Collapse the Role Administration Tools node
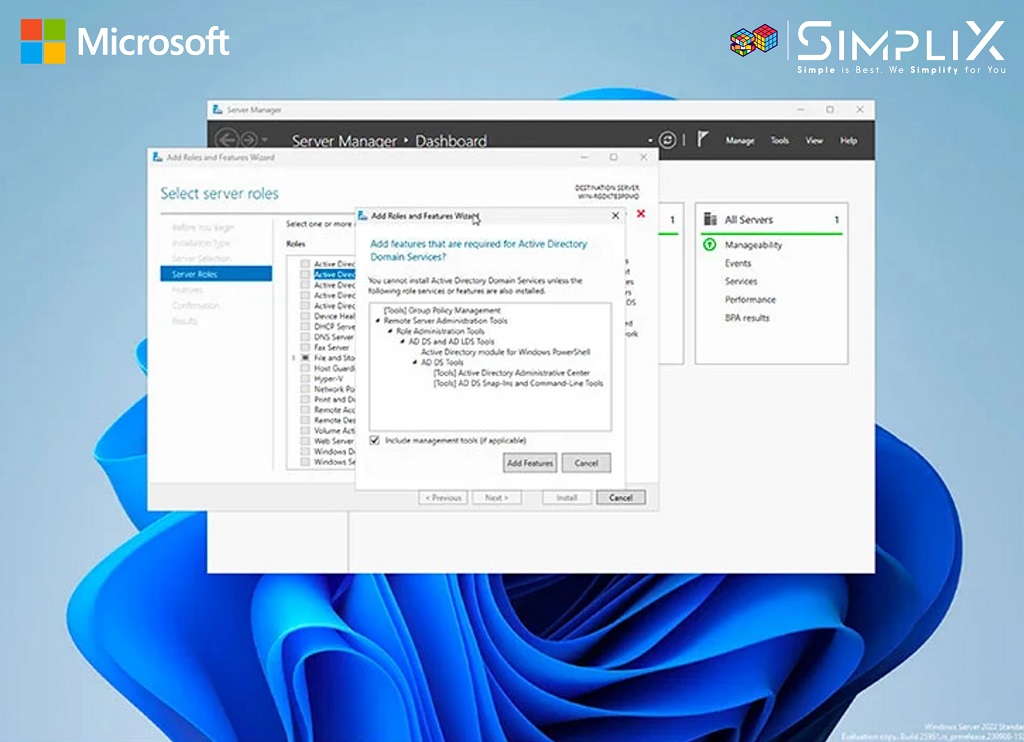 [x=391, y=331]
